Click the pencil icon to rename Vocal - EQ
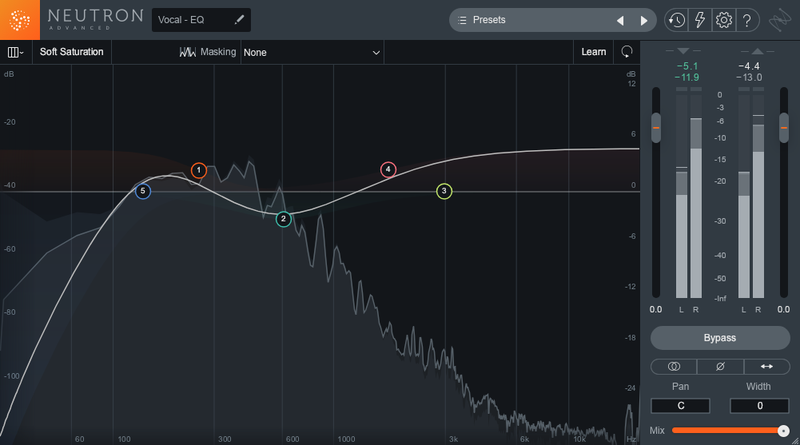Screen dimensions: 800x445 [239, 20]
